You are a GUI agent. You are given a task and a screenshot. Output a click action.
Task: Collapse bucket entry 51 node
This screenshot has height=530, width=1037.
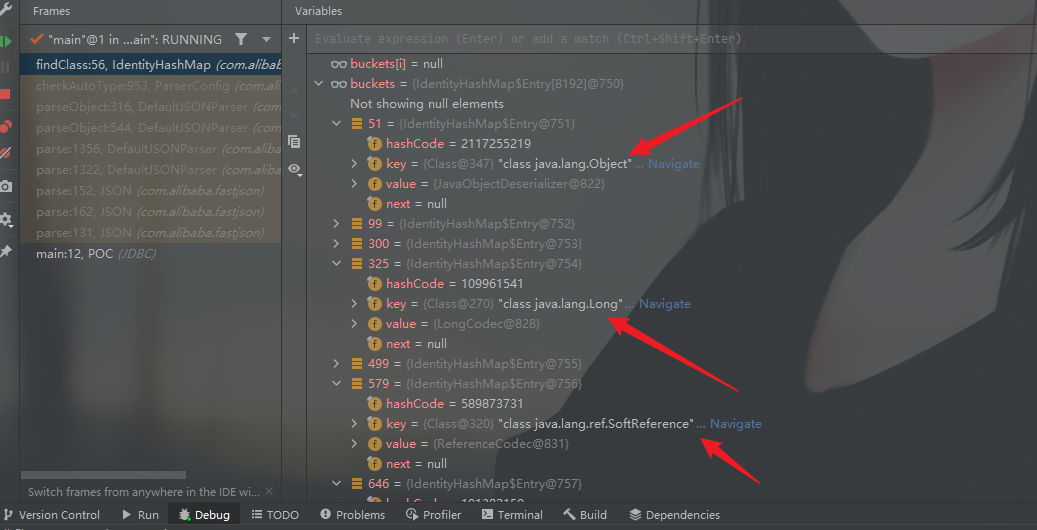coord(337,123)
